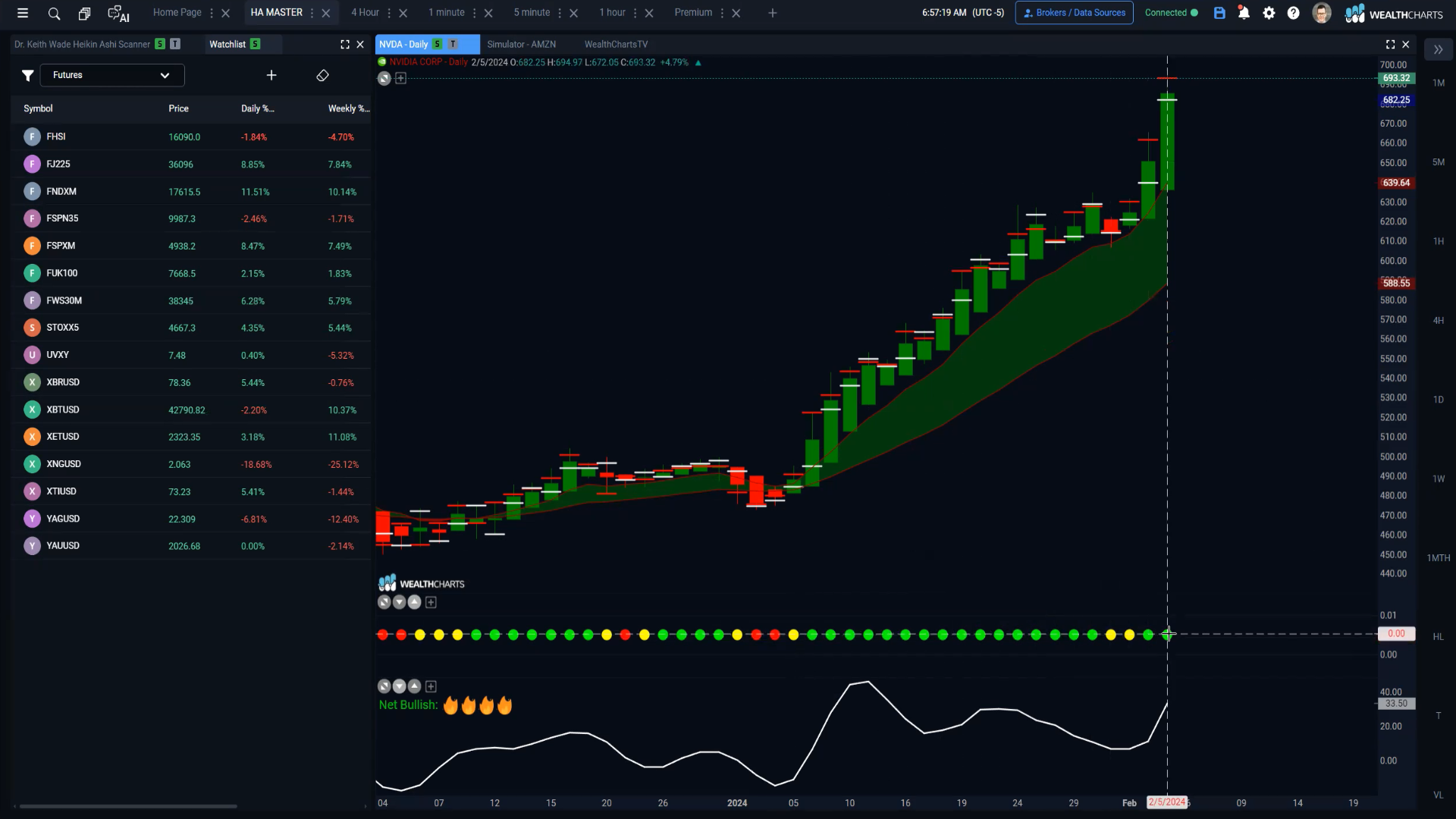Switch to the 1 minute workspace tab
The height and width of the screenshot is (819, 1456).
pyautogui.click(x=447, y=13)
